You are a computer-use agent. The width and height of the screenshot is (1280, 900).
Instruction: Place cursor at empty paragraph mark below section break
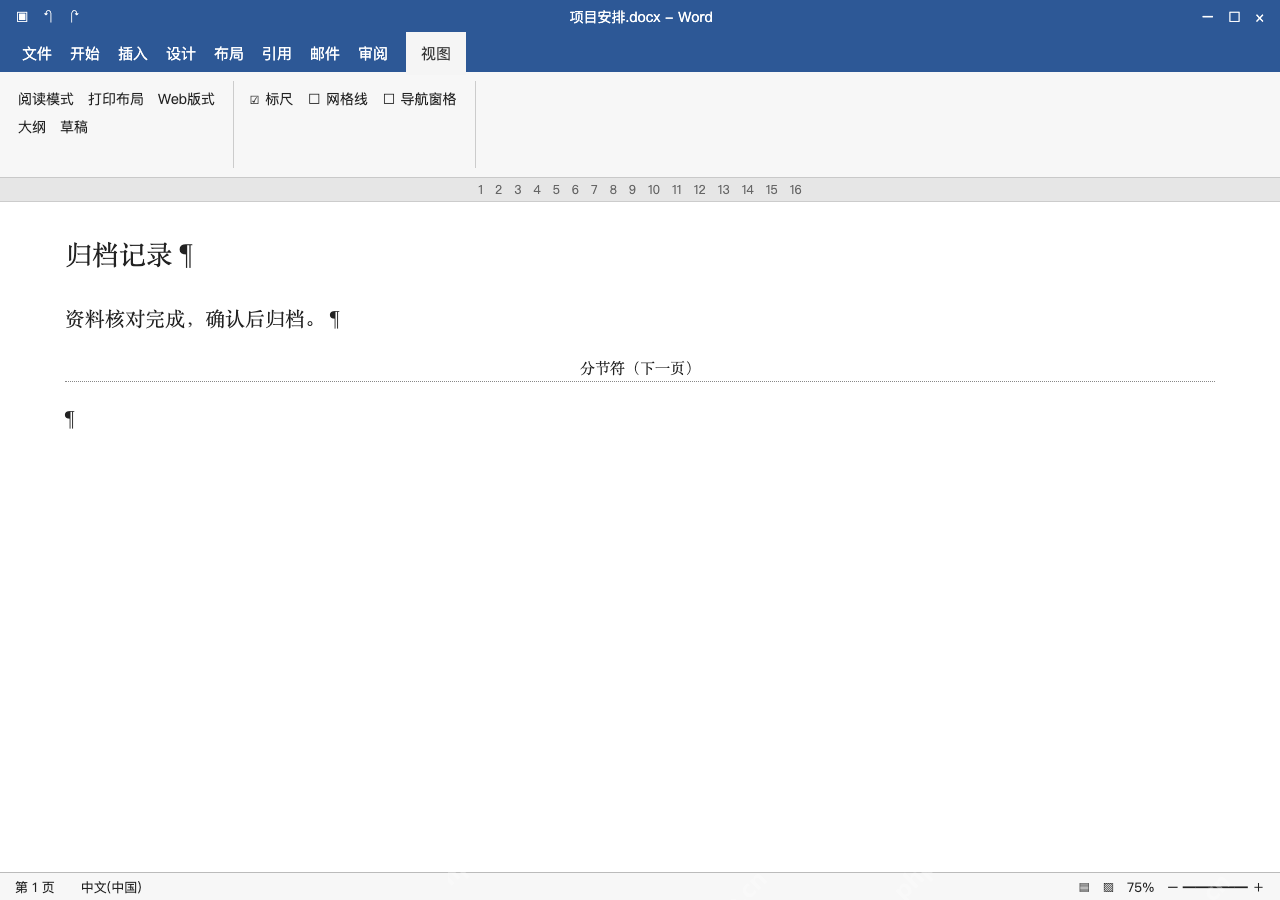[x=70, y=419]
